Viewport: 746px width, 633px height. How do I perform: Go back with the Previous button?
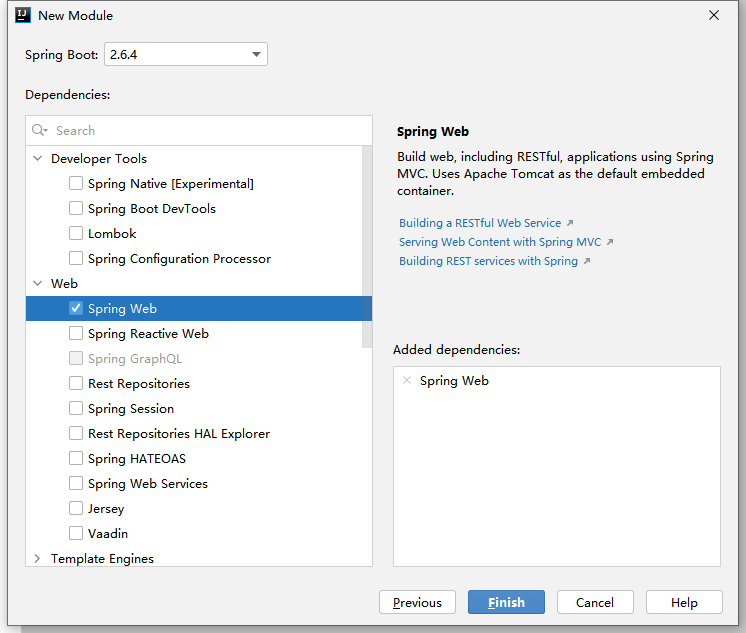click(417, 602)
